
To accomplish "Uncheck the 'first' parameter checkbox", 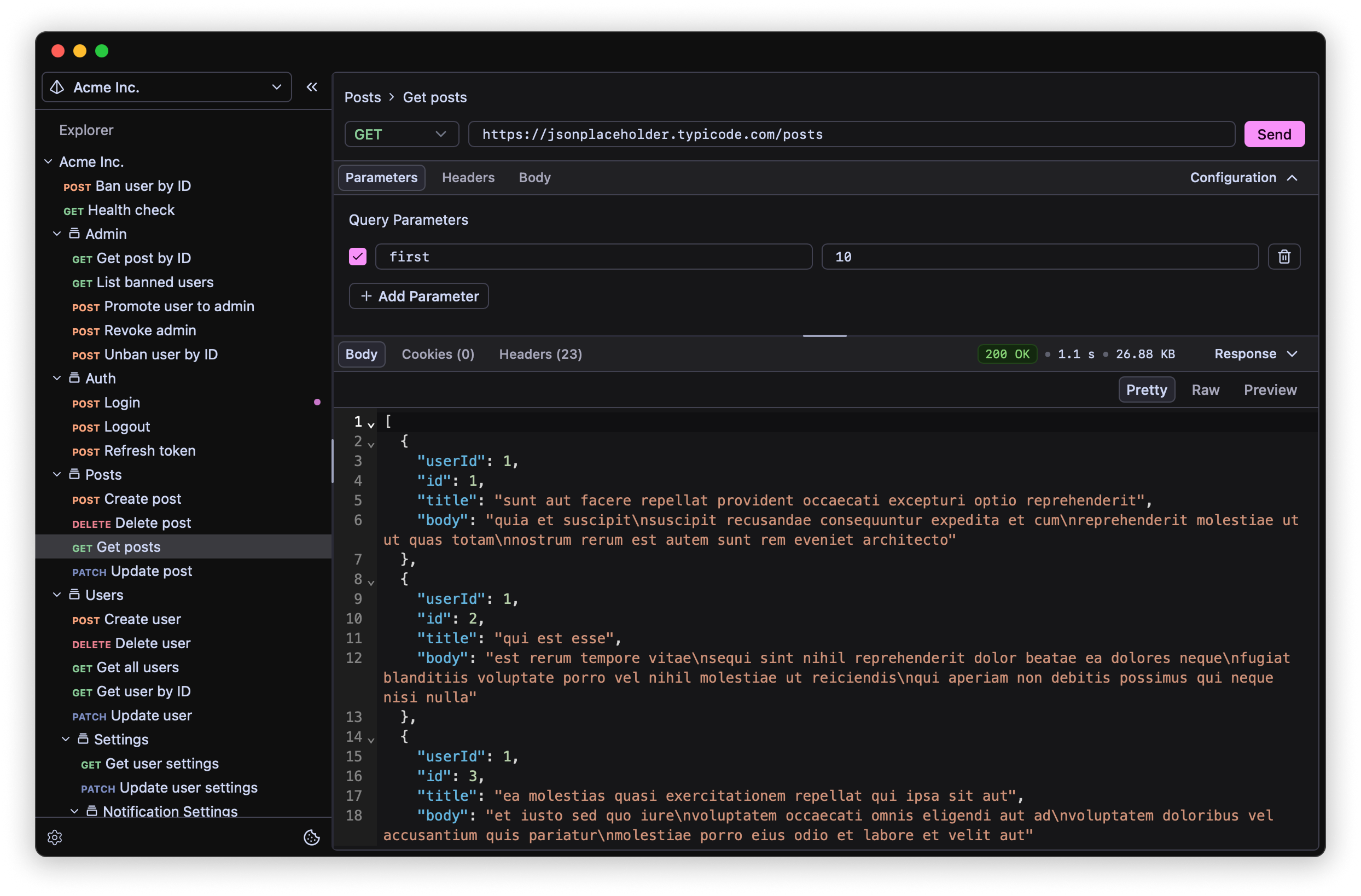I will coord(358,257).
